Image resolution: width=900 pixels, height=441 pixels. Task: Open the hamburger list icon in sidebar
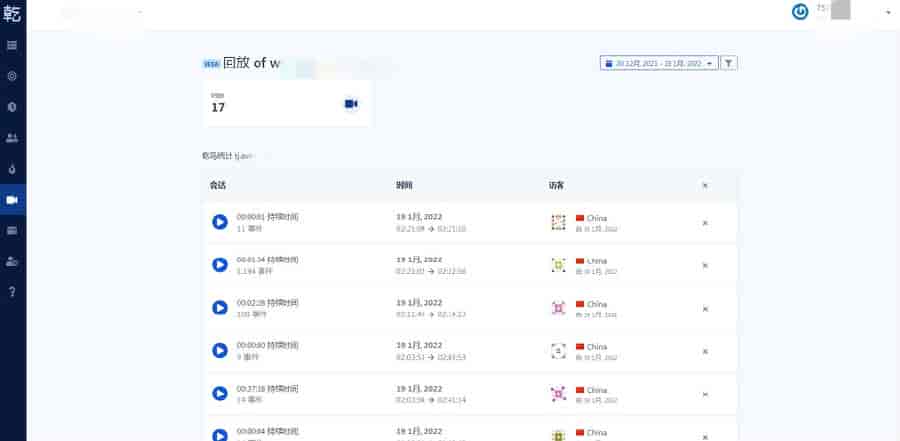(12, 45)
